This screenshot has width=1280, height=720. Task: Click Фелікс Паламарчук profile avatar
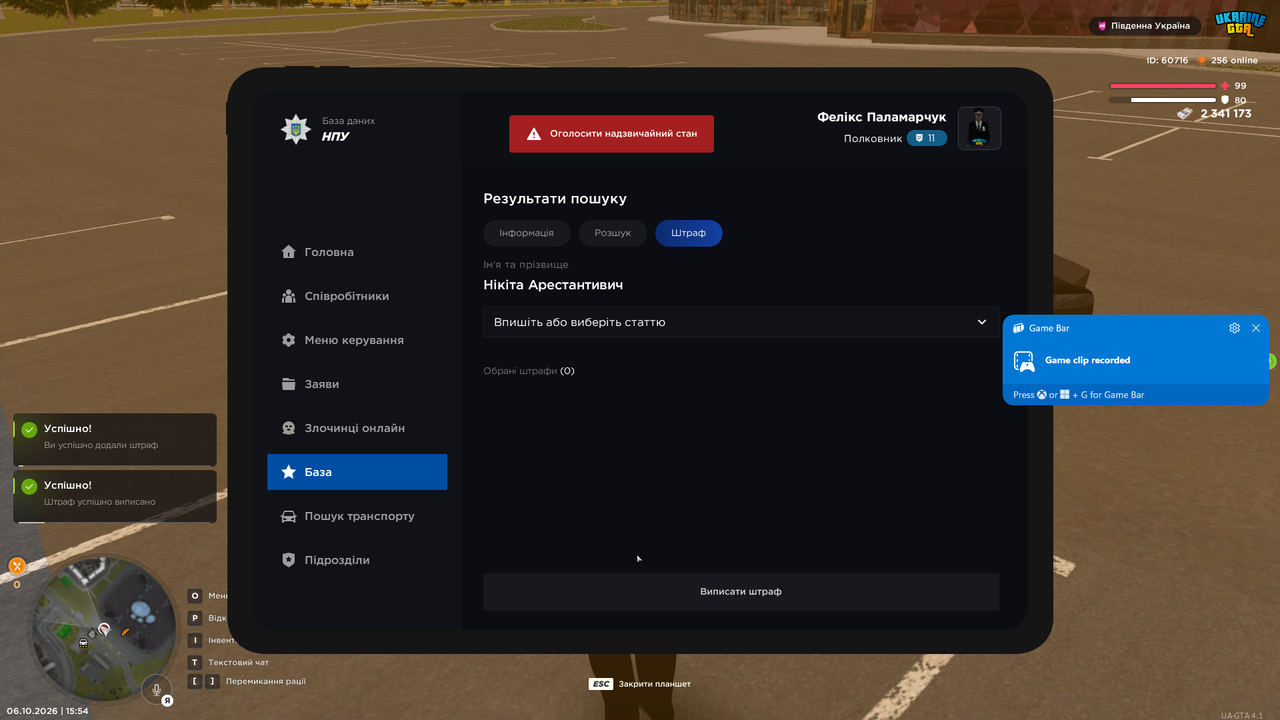coord(979,128)
